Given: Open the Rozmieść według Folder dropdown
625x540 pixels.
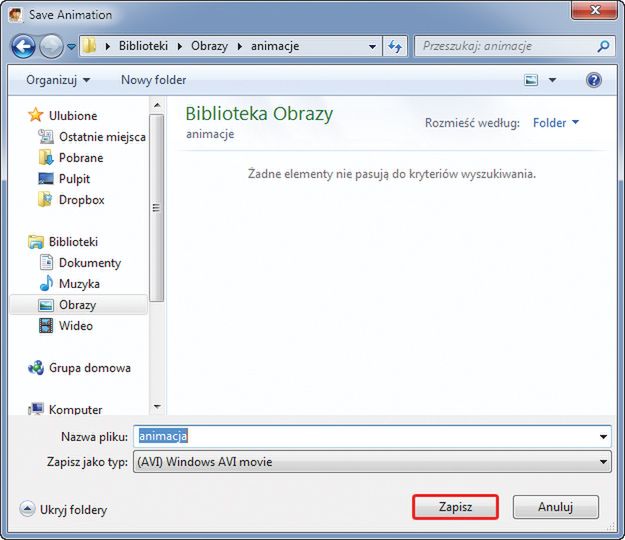Looking at the screenshot, I should click(x=556, y=123).
